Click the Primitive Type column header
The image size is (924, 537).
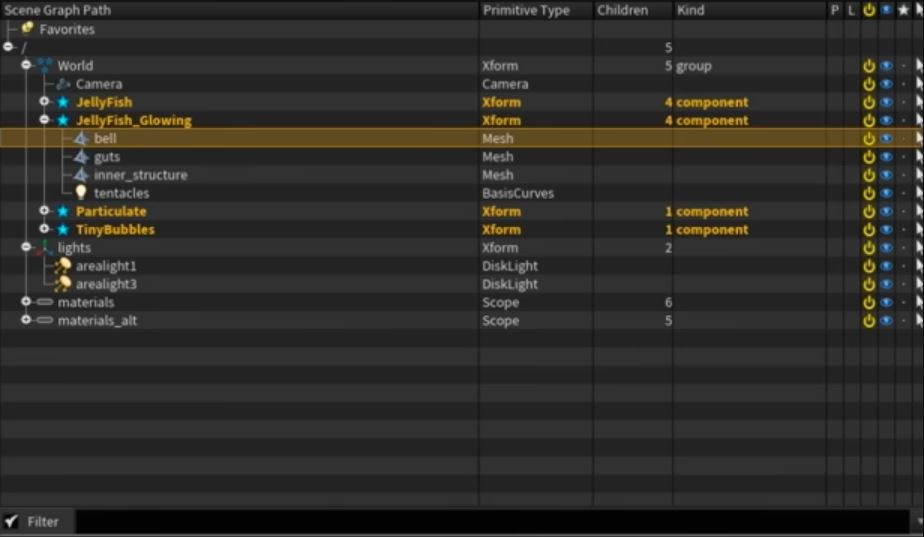click(536, 10)
